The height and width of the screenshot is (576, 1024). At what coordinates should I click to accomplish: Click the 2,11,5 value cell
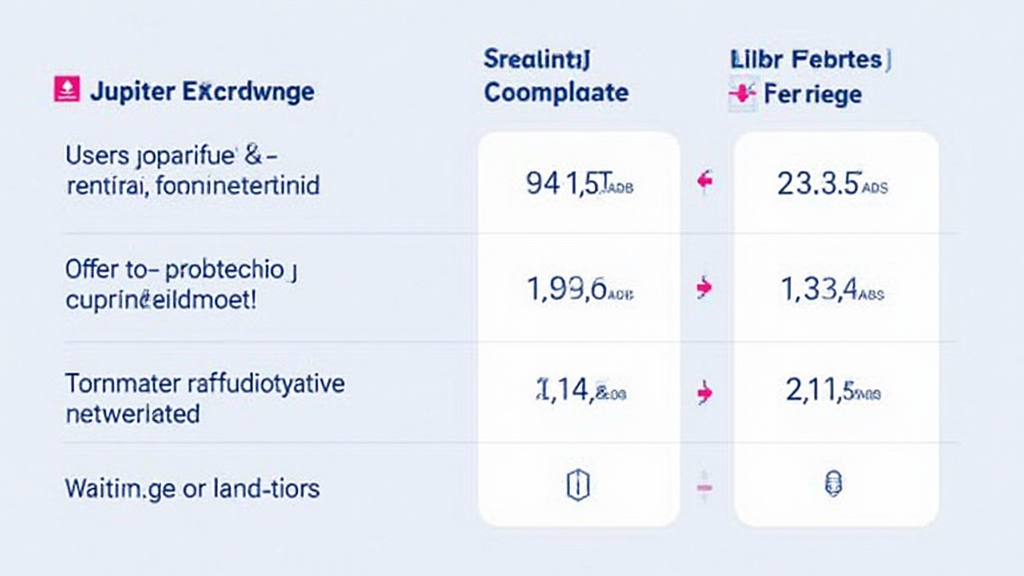(832, 392)
